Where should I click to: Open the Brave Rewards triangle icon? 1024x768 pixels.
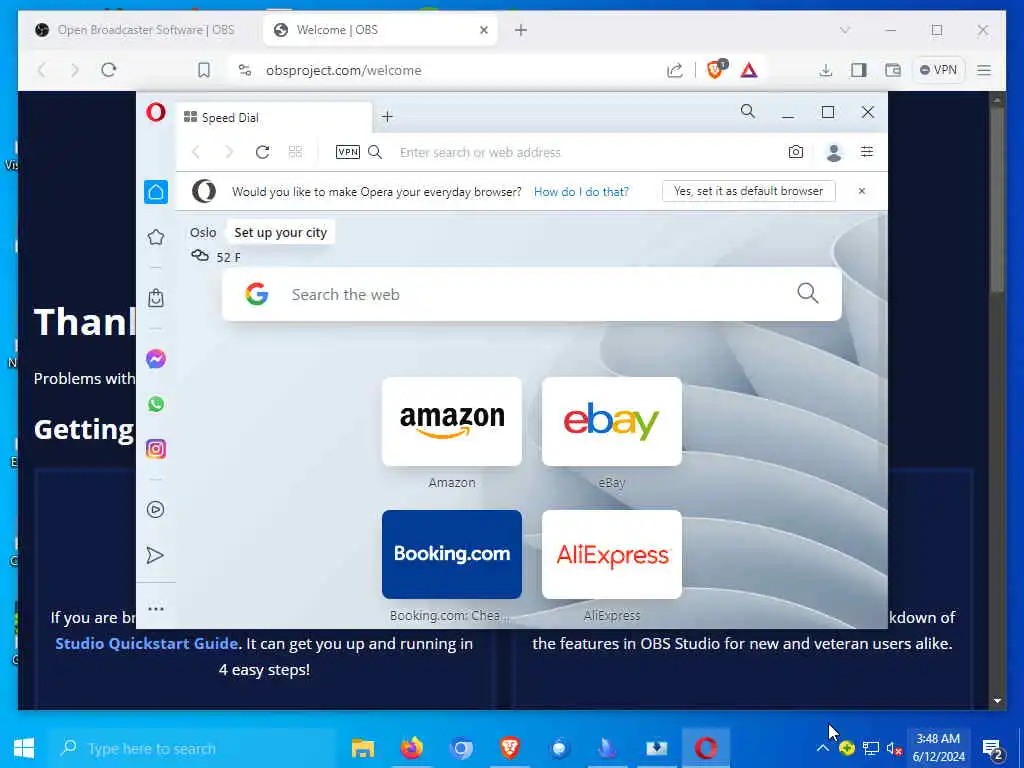[749, 71]
